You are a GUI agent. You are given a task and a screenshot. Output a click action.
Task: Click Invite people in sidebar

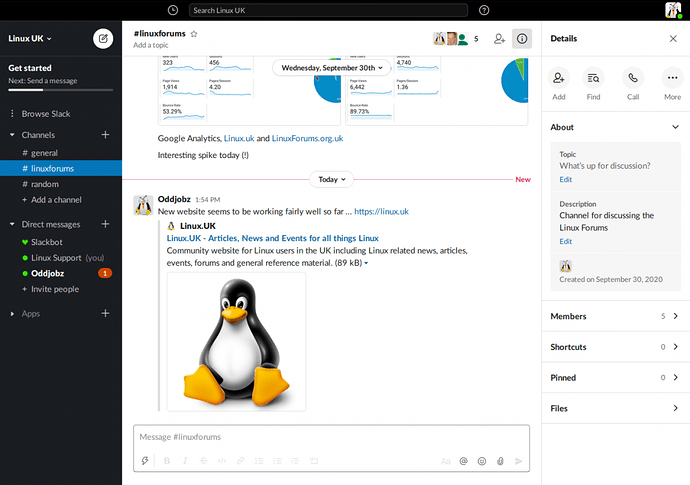pyautogui.click(x=55, y=289)
